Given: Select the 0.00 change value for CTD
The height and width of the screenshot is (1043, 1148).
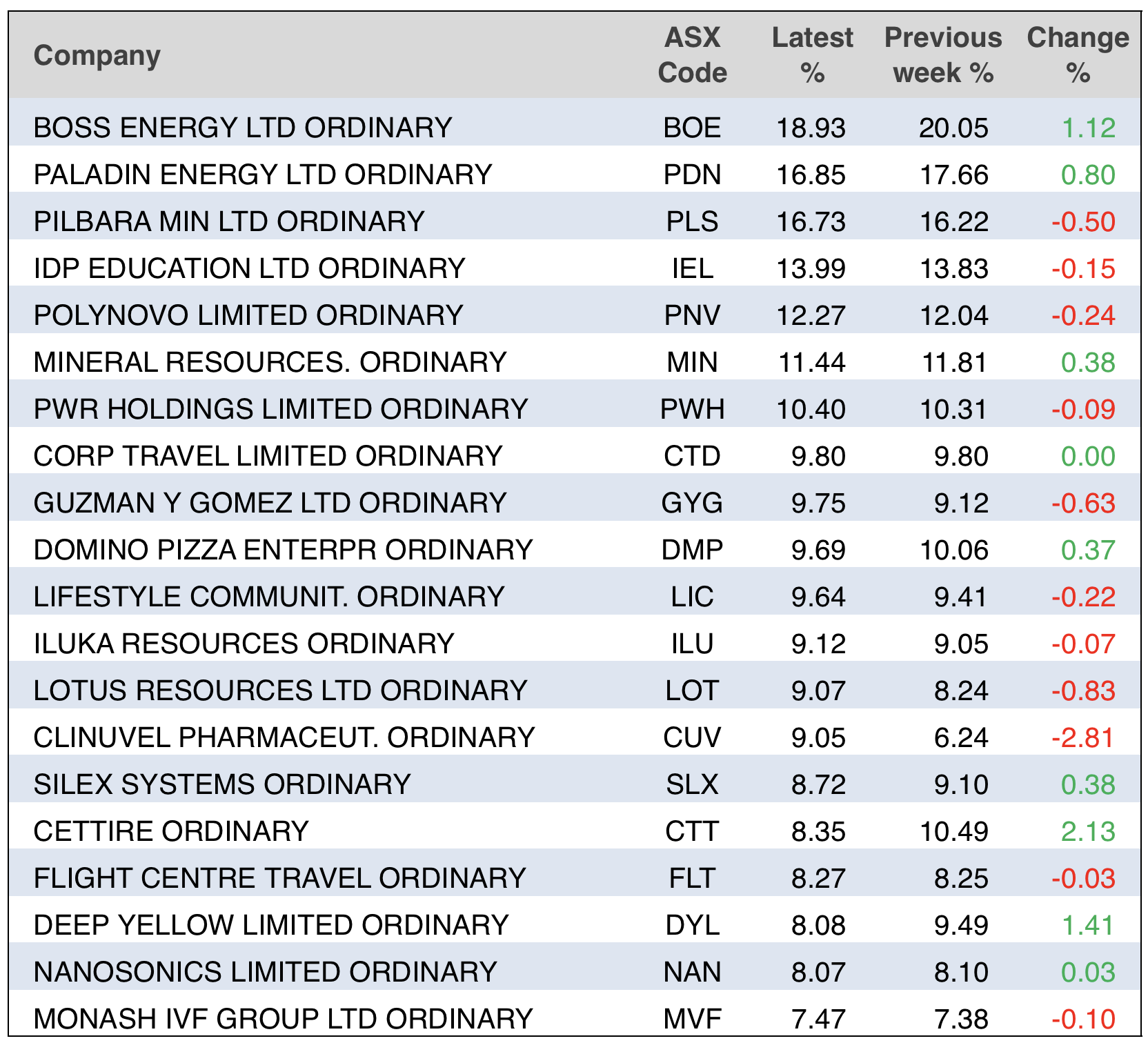Looking at the screenshot, I should (1088, 456).
